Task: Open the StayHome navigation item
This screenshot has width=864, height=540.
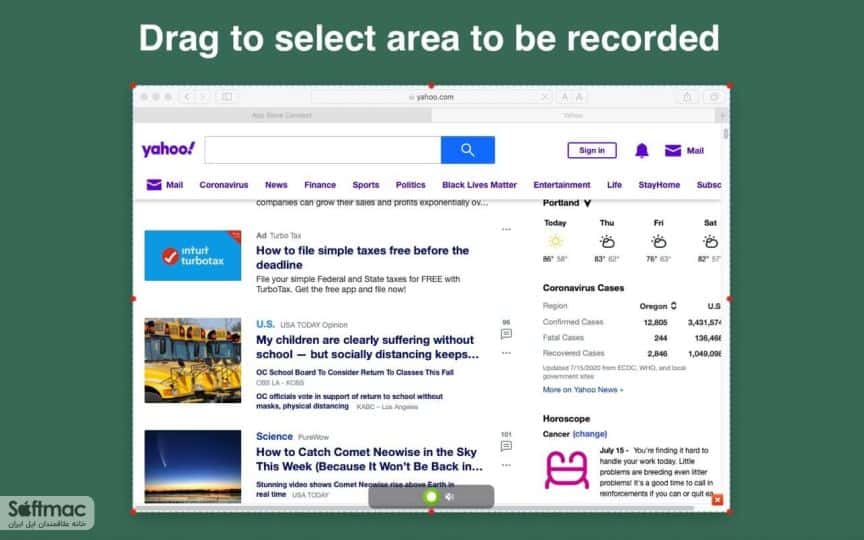Action: [659, 185]
